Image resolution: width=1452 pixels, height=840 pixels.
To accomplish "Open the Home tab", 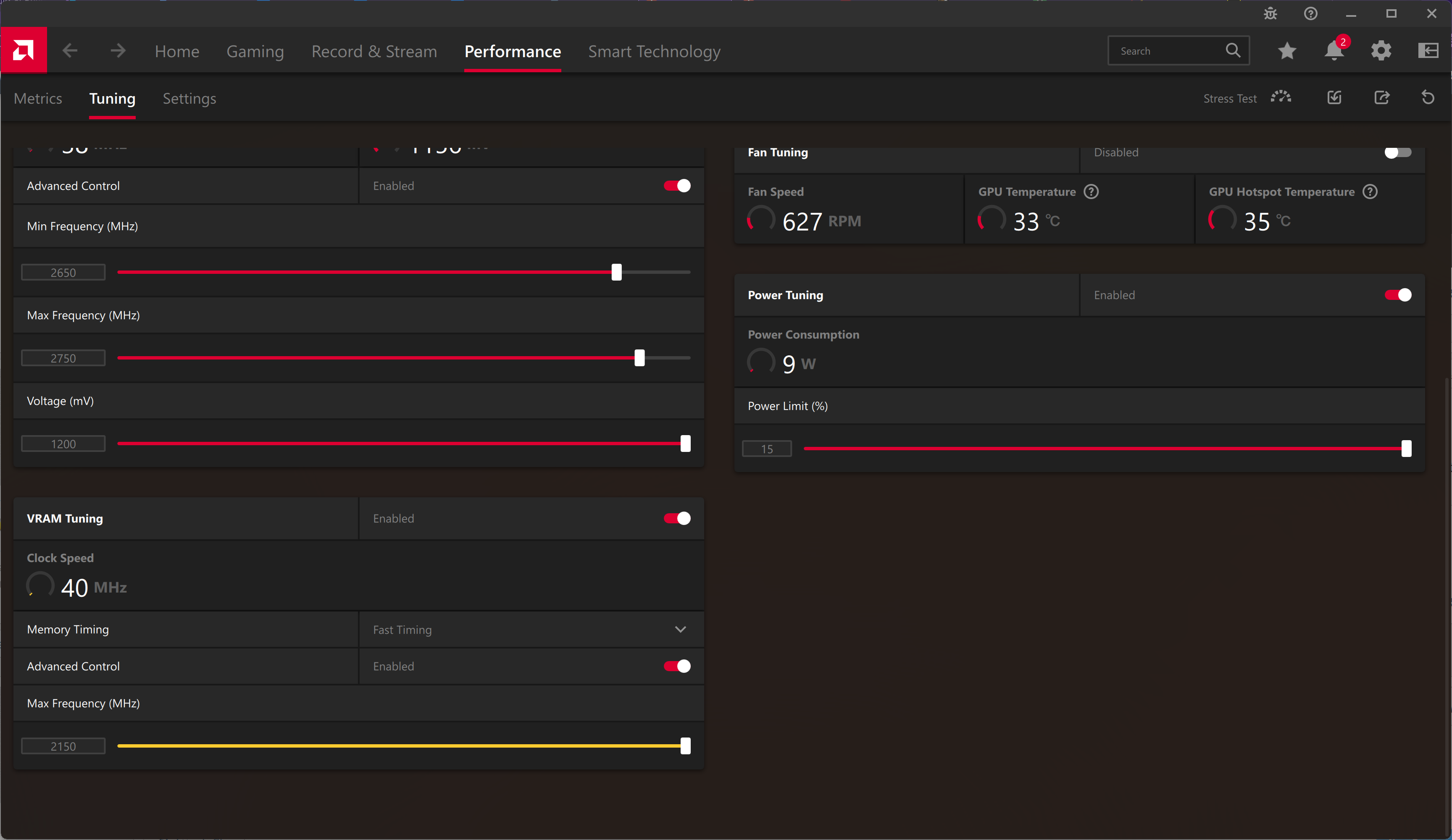I will click(x=177, y=51).
